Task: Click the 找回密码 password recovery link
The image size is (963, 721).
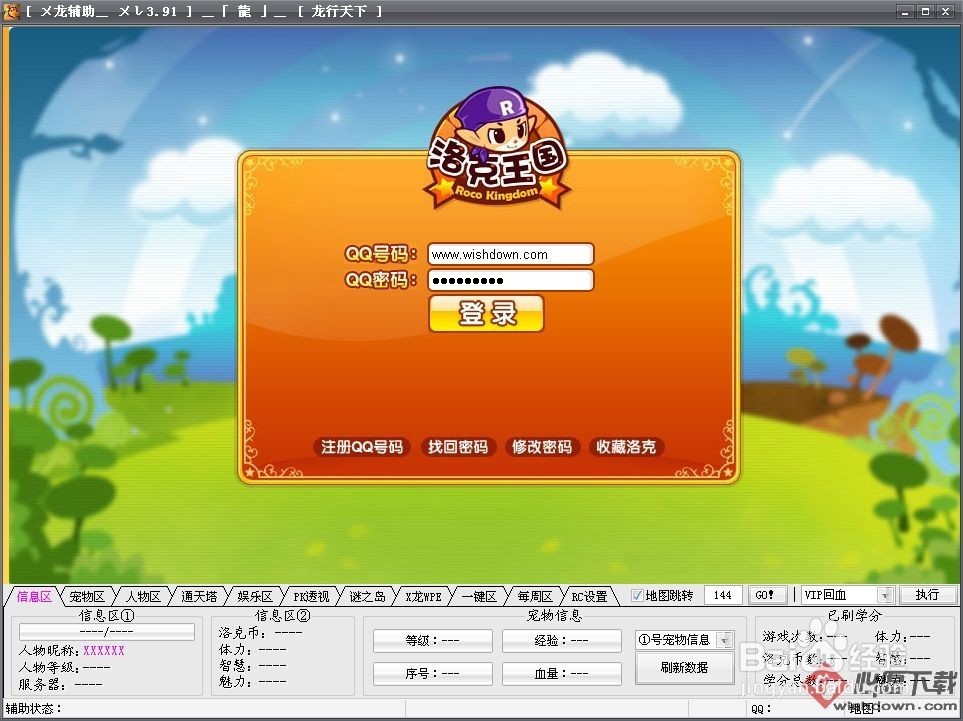Action: [458, 447]
